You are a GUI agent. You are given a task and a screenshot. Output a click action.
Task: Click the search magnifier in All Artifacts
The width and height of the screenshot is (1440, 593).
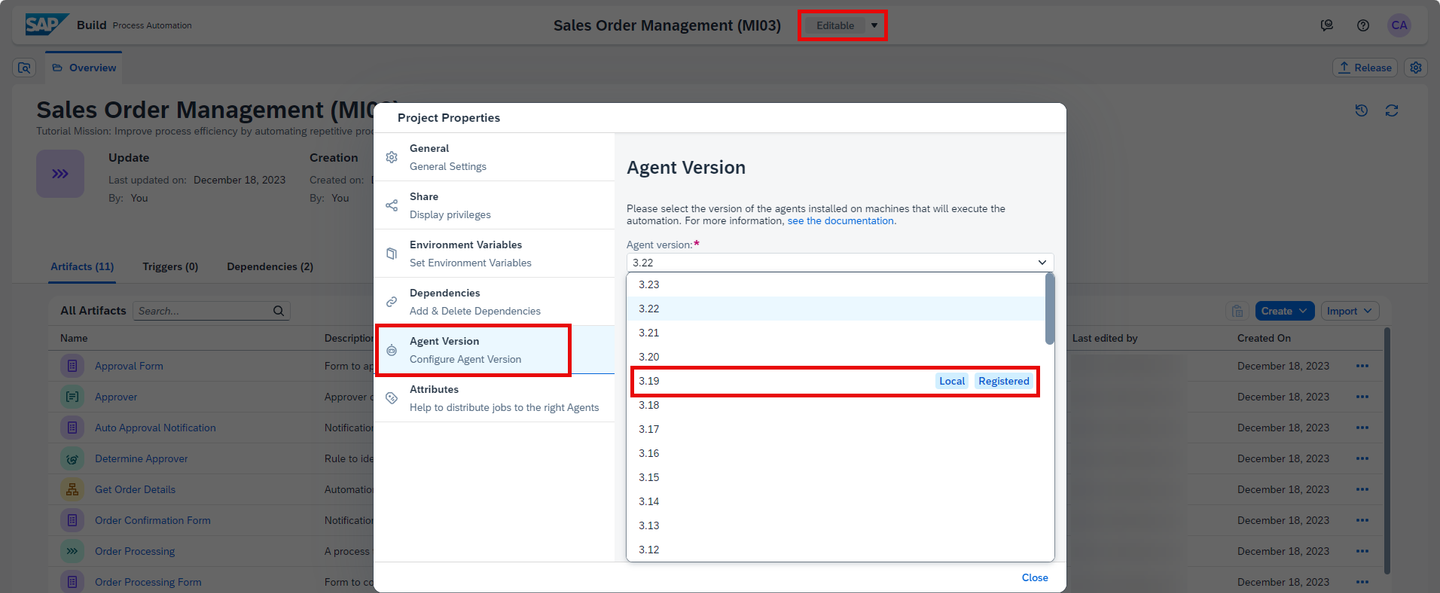tap(279, 311)
